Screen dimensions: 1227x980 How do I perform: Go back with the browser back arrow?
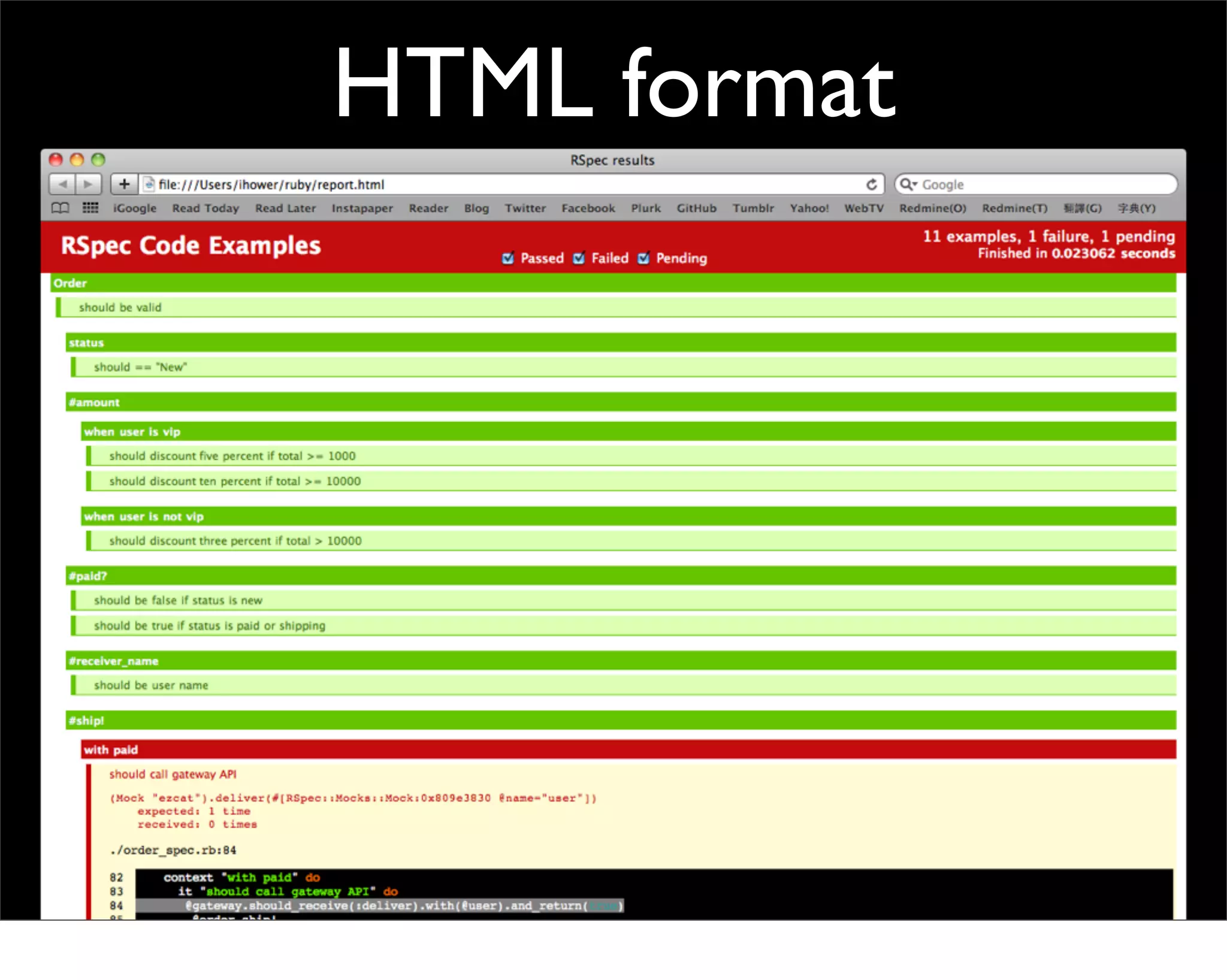click(x=62, y=184)
